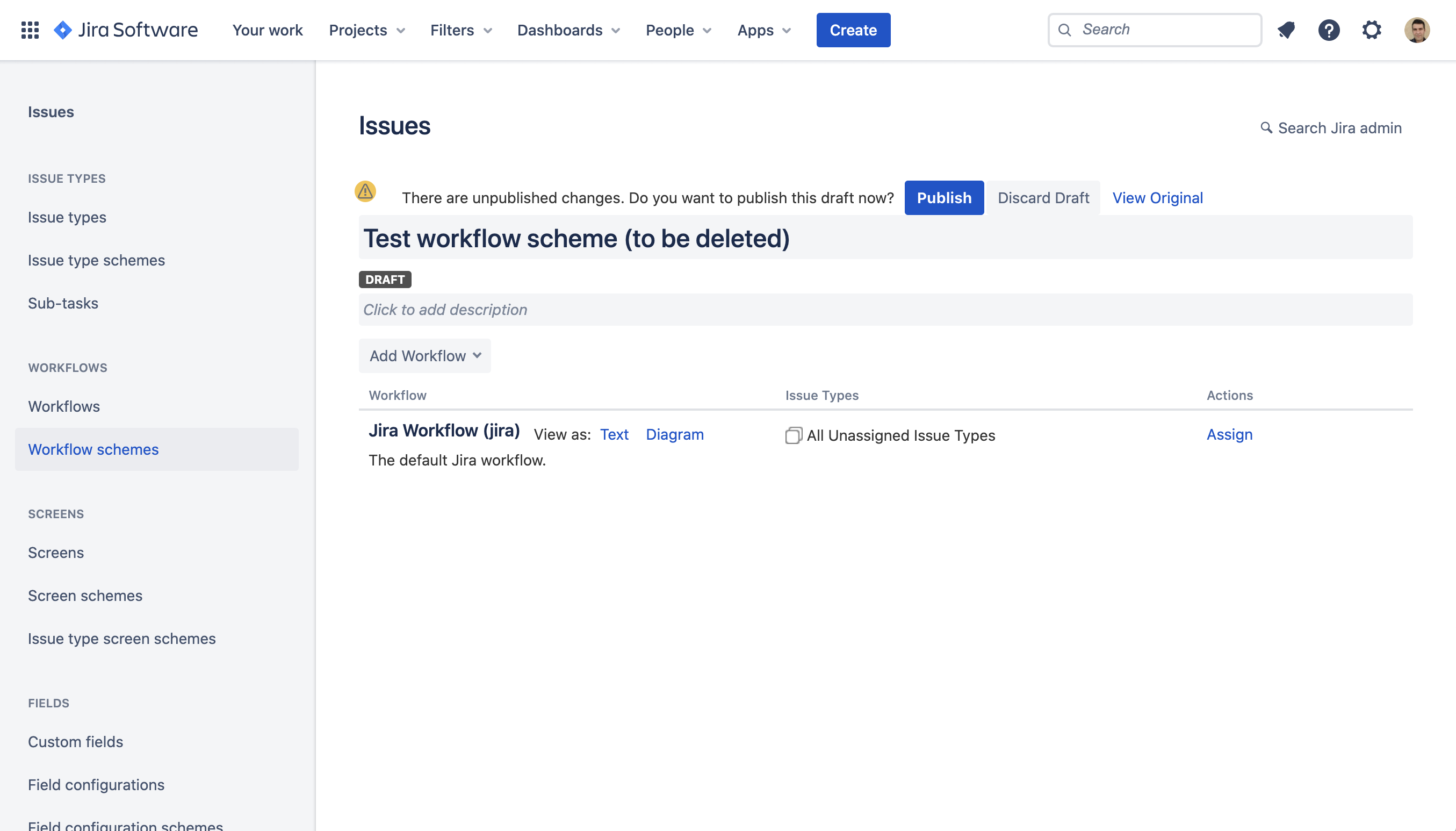This screenshot has height=831, width=1456.
Task: Open the View Original link
Action: [x=1158, y=198]
